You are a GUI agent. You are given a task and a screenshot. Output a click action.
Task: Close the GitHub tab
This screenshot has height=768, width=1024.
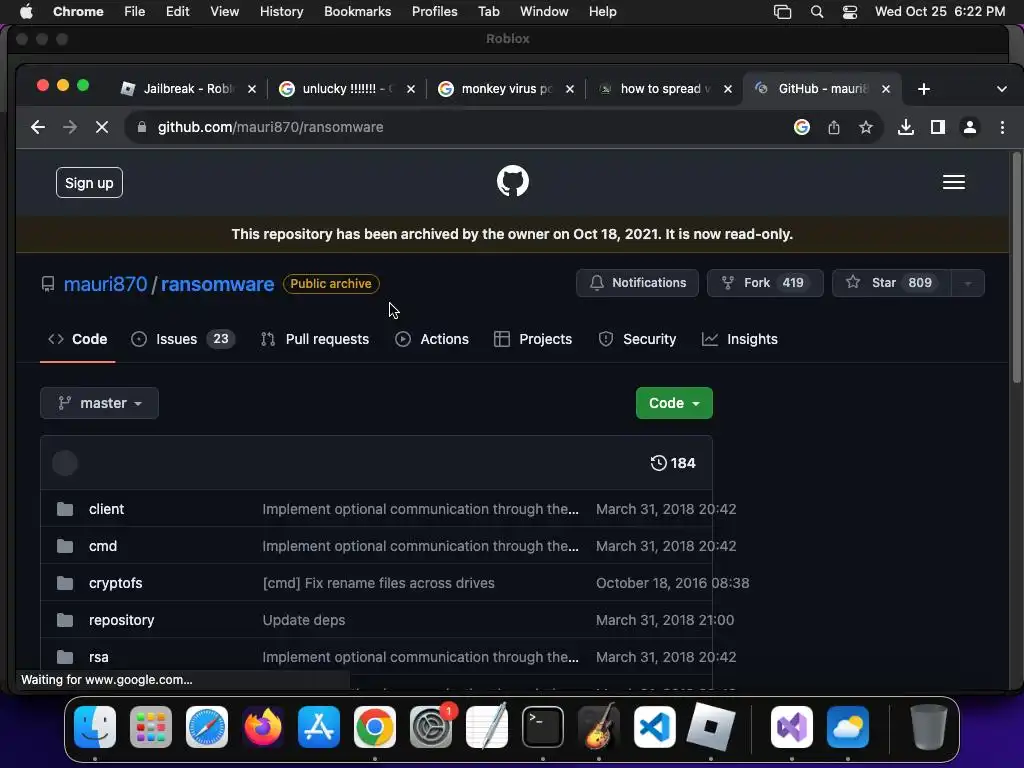click(x=886, y=89)
